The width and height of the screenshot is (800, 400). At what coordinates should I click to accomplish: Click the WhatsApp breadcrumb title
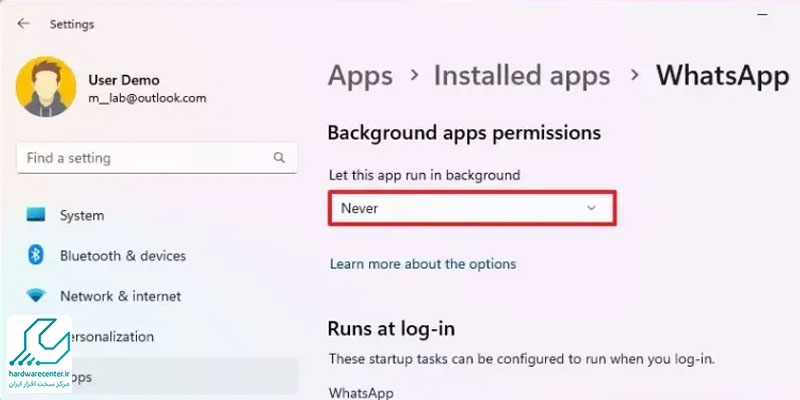[x=722, y=76]
